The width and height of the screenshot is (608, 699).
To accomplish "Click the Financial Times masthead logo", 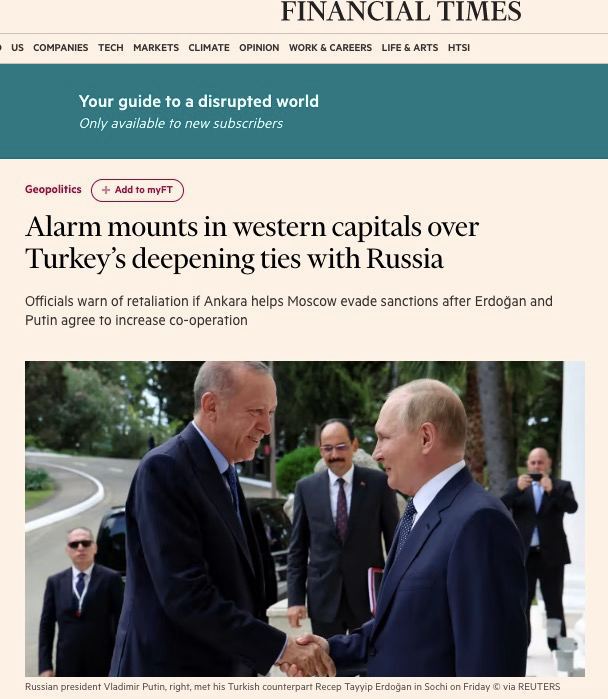I will click(401, 11).
